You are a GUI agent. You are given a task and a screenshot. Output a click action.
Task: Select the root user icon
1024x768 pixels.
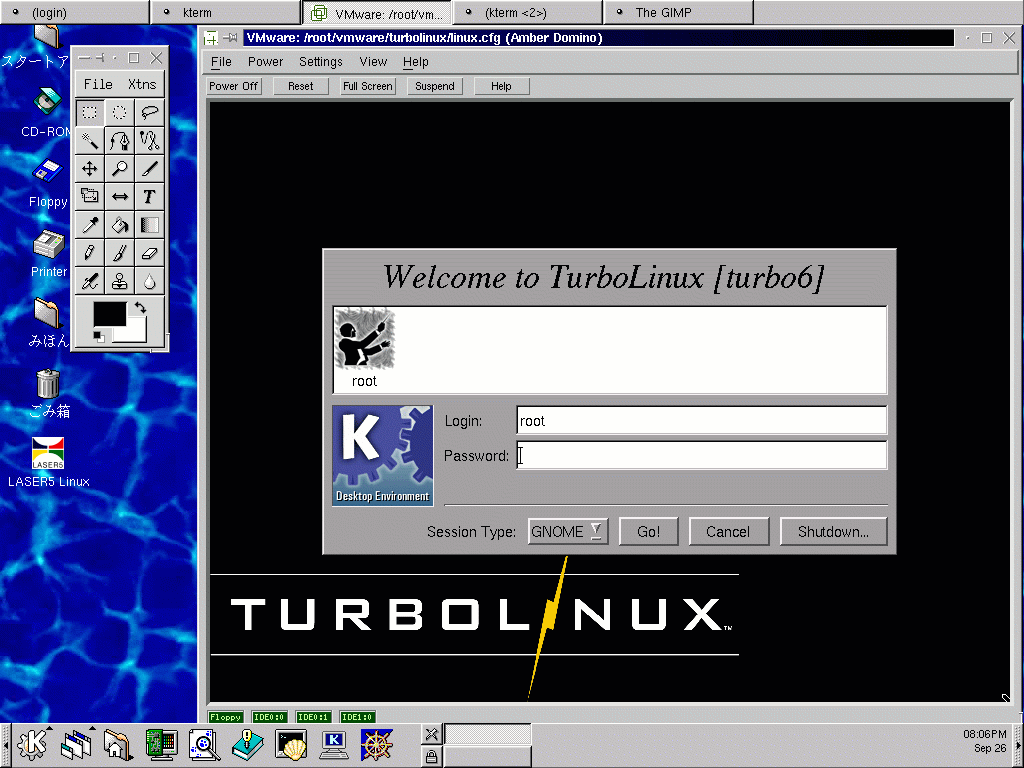pyautogui.click(x=364, y=349)
